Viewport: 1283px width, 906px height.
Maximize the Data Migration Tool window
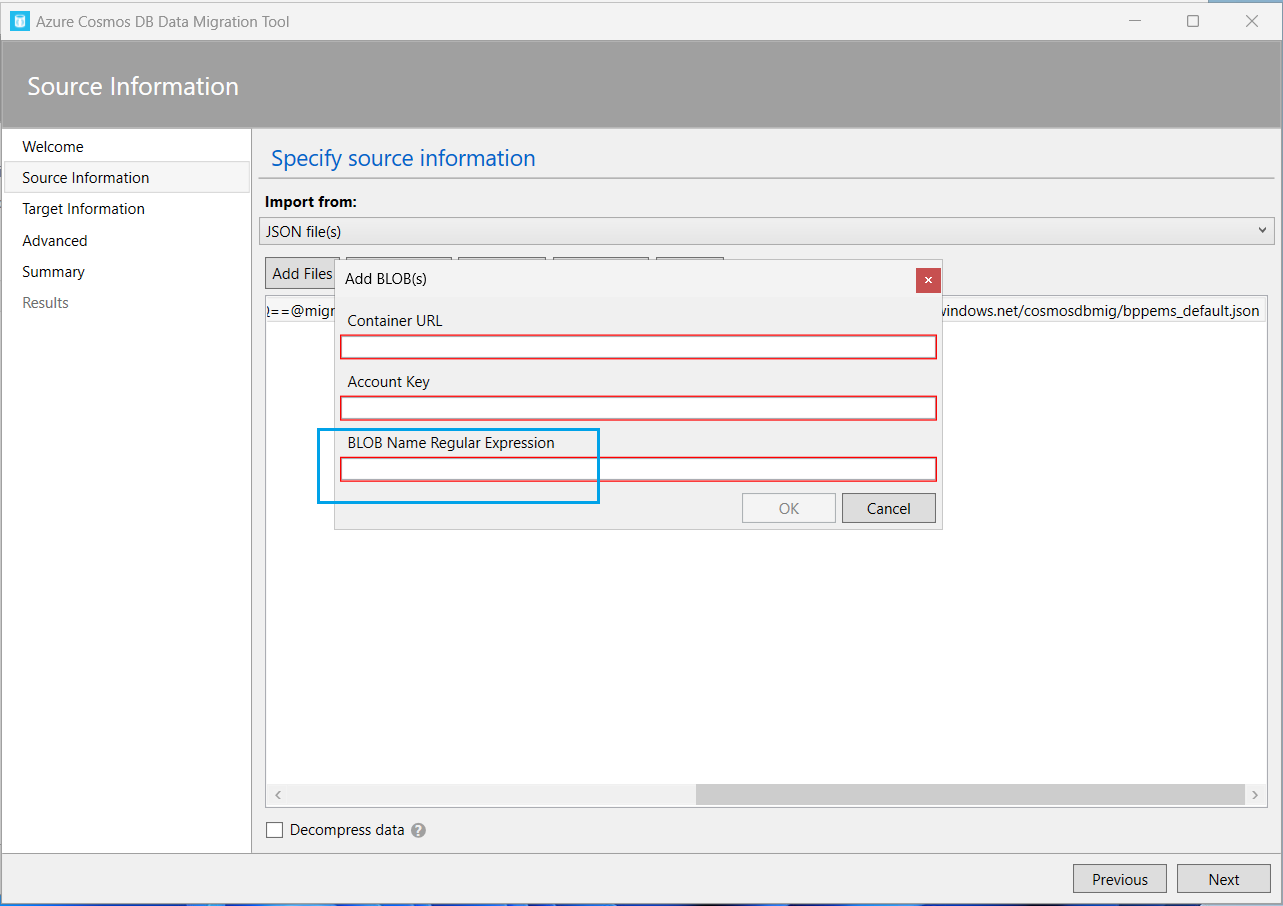tap(1193, 21)
